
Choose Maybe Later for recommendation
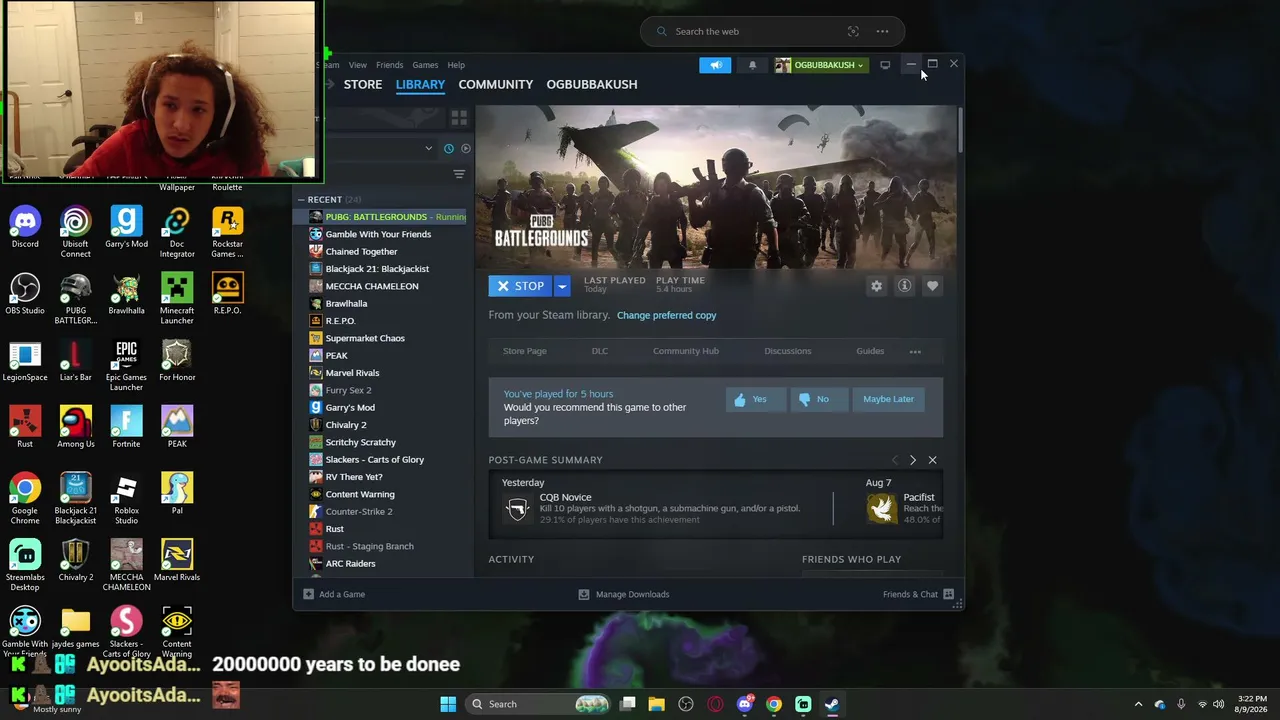(888, 399)
